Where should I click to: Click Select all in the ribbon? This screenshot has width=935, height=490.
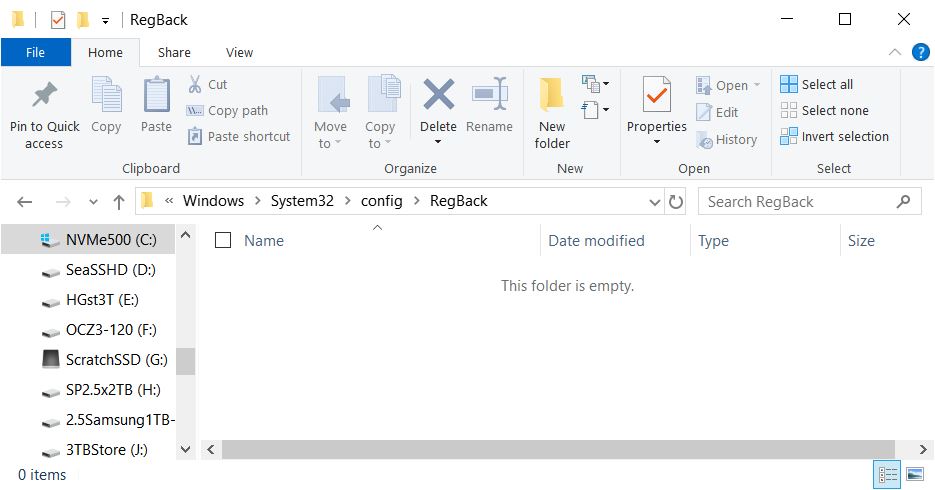[816, 84]
